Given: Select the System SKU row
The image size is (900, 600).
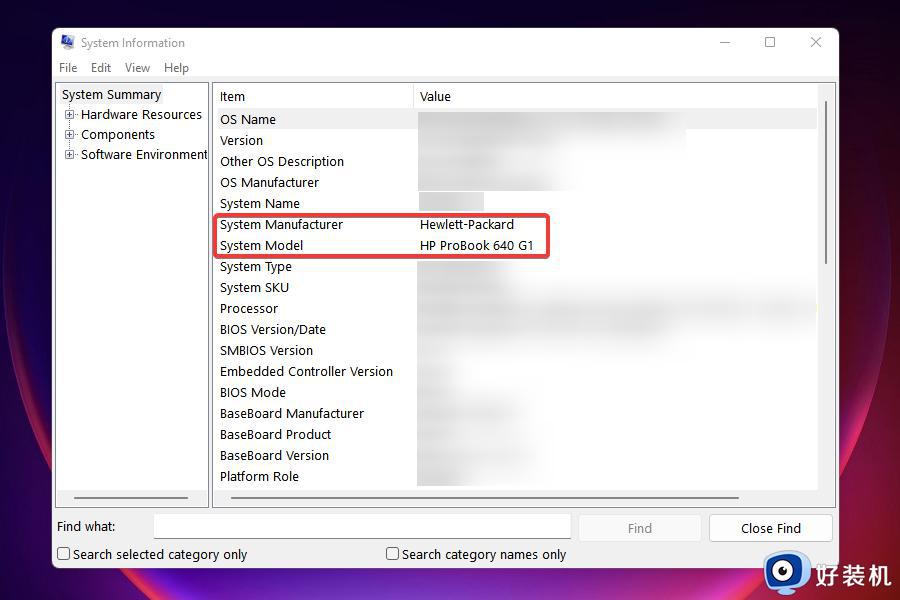Looking at the screenshot, I should (x=517, y=288).
